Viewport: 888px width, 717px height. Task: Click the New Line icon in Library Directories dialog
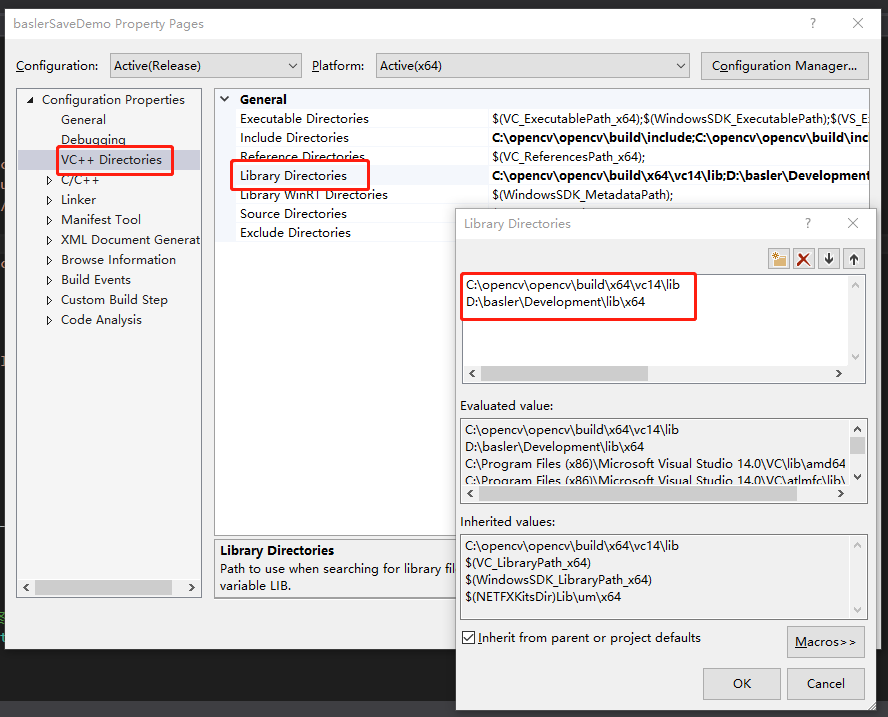pyautogui.click(x=778, y=258)
